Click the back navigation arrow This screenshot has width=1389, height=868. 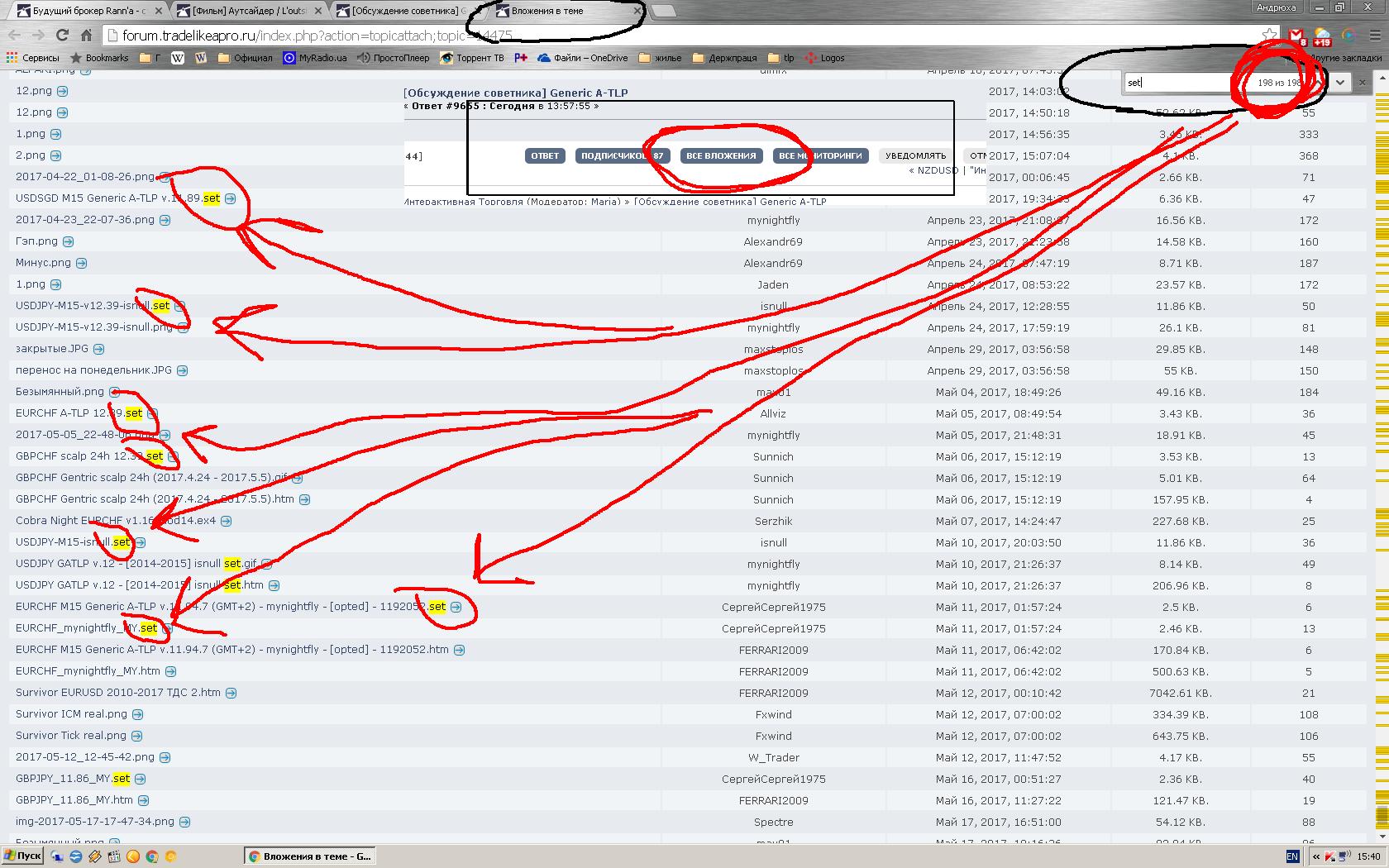[14, 36]
